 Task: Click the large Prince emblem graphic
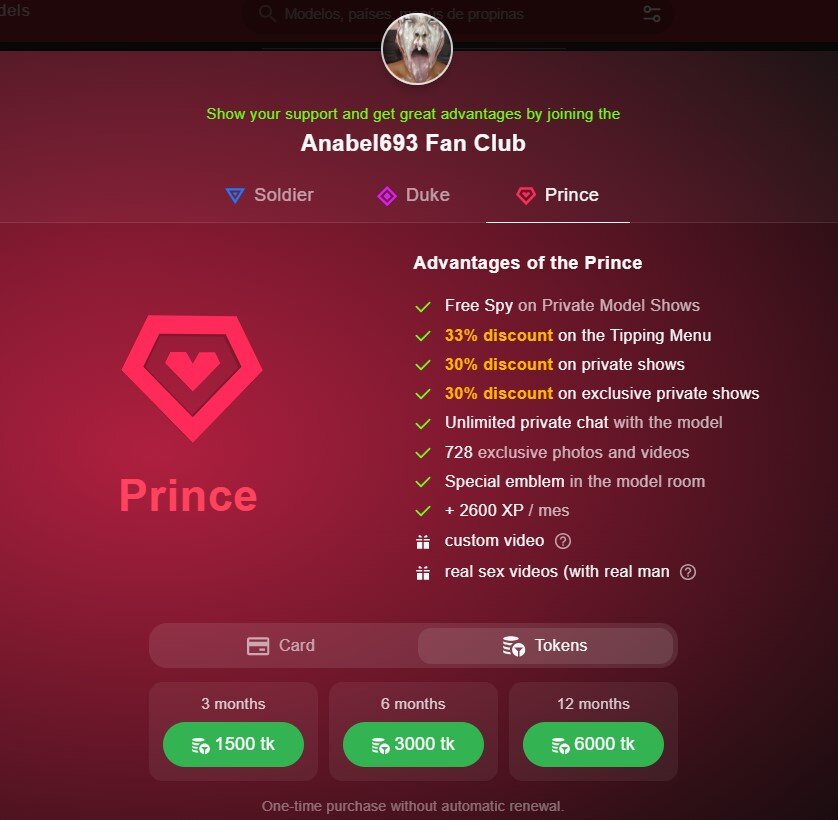[x=192, y=378]
